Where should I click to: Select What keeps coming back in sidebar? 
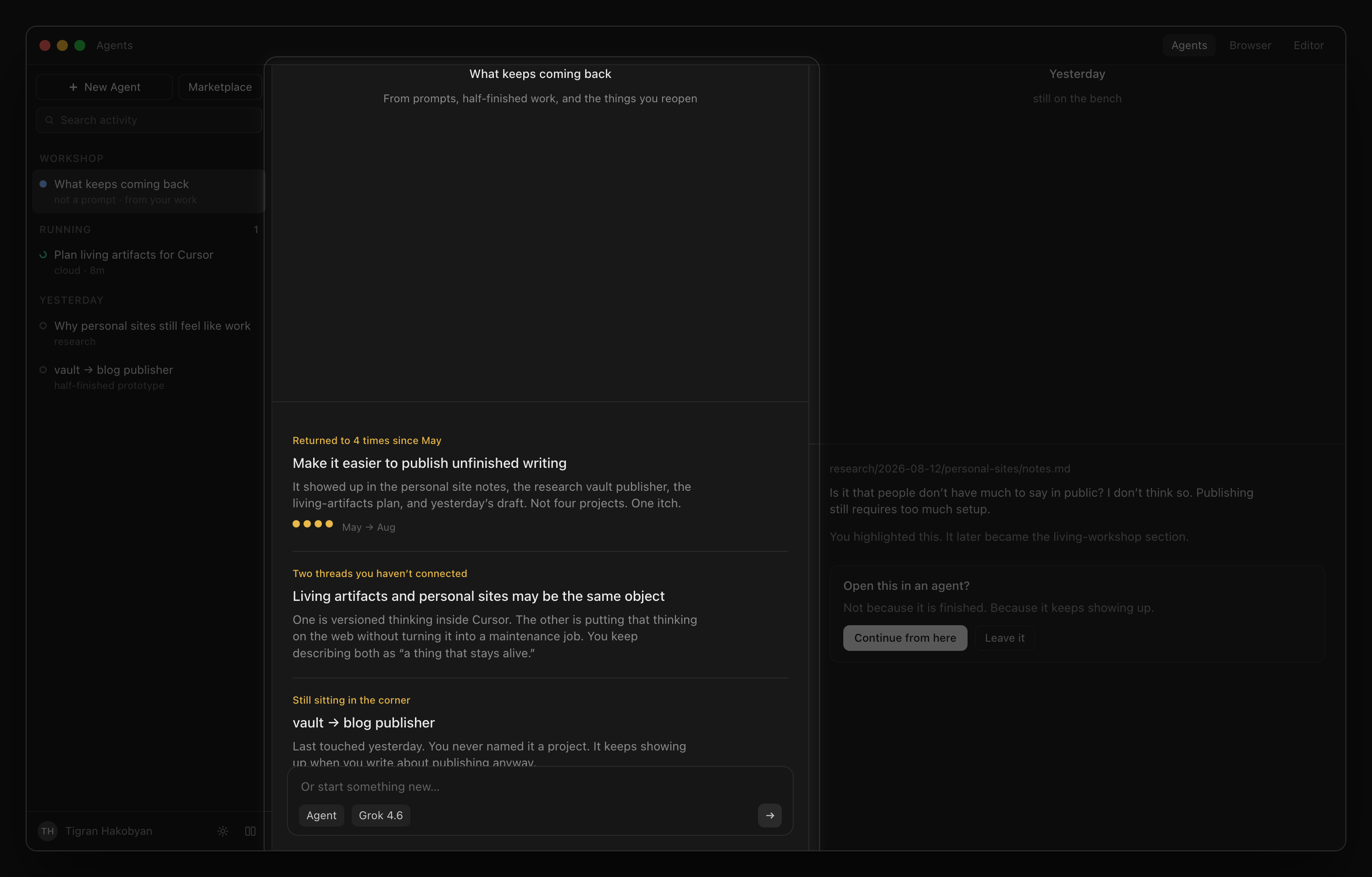[149, 191]
